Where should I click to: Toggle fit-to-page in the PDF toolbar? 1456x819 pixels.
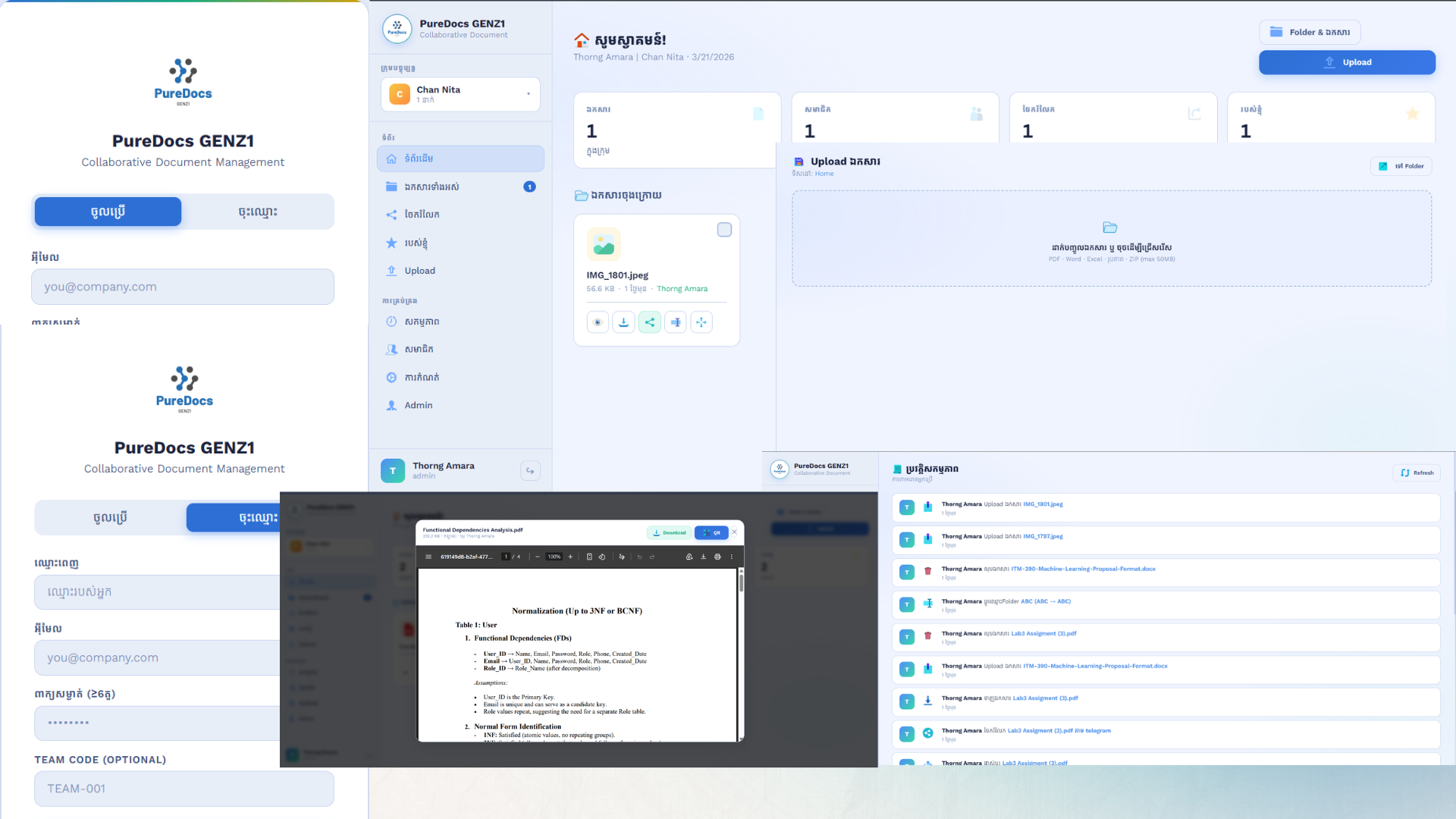pyautogui.click(x=589, y=557)
